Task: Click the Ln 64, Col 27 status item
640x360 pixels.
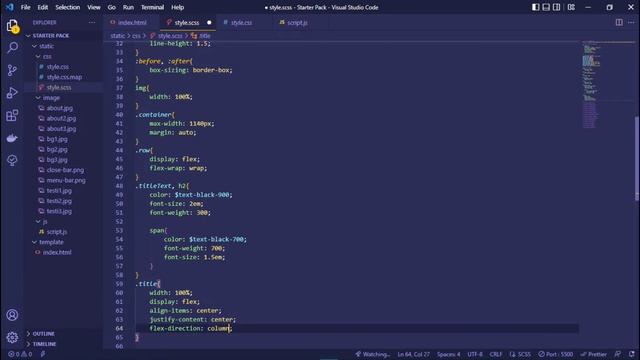Action: [413, 354]
